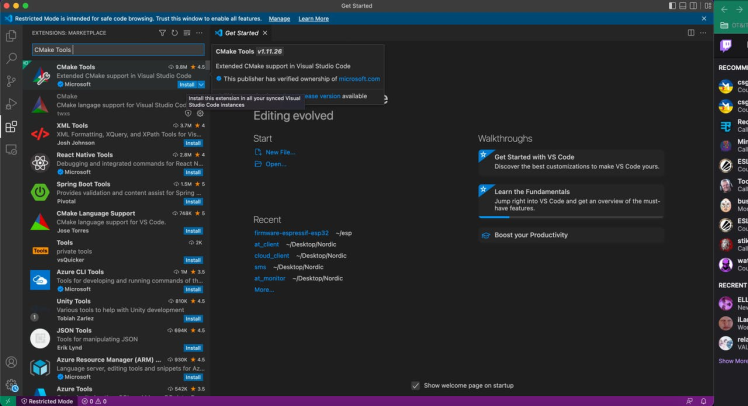Open Boost your Productivity walkthrough

(571, 235)
